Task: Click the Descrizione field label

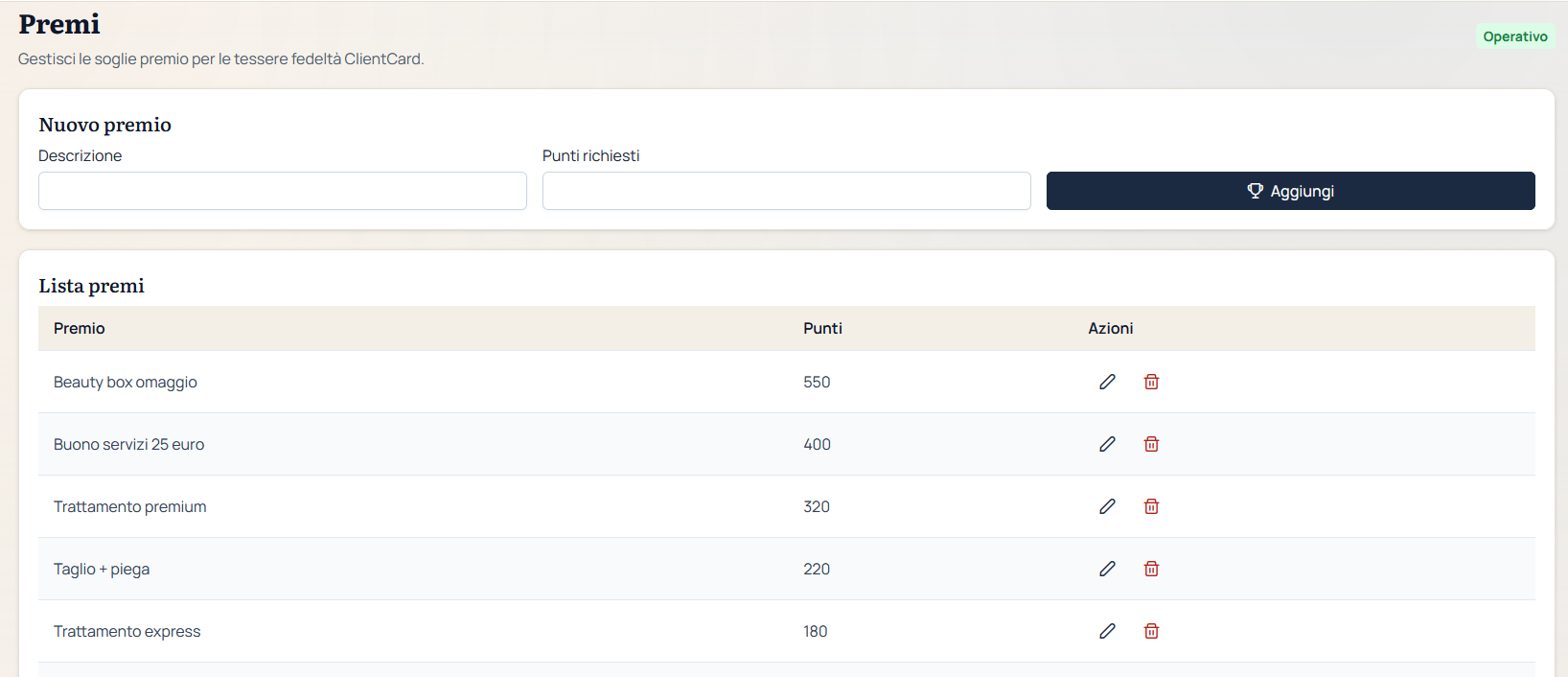Action: pyautogui.click(x=81, y=155)
